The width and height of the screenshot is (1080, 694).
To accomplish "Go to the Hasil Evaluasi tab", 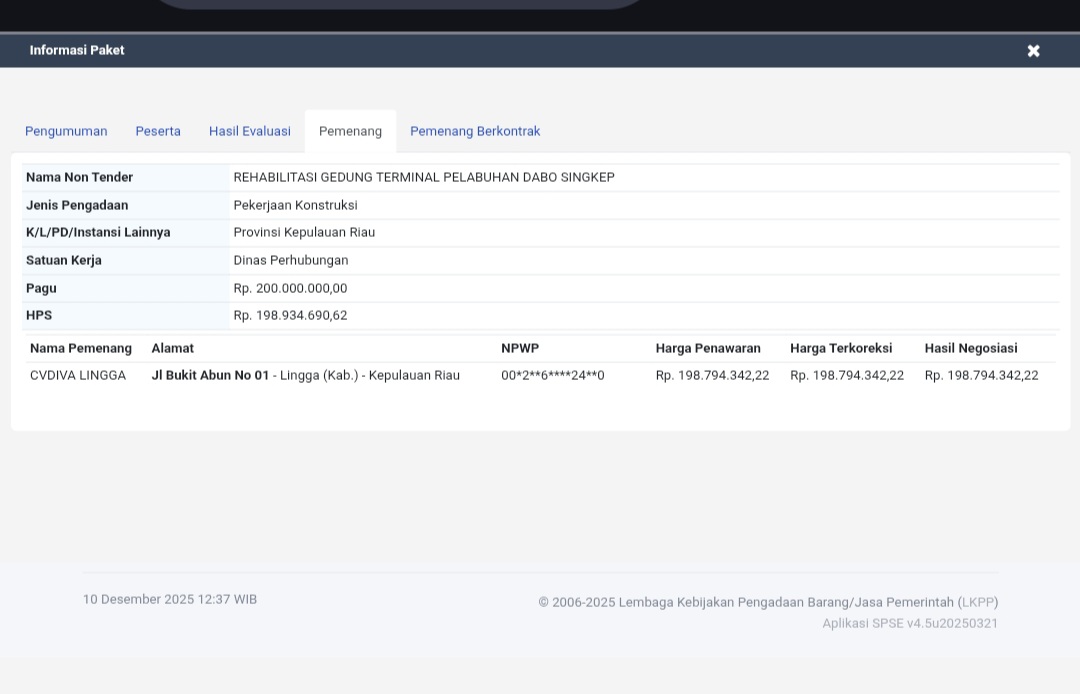I will pos(250,132).
